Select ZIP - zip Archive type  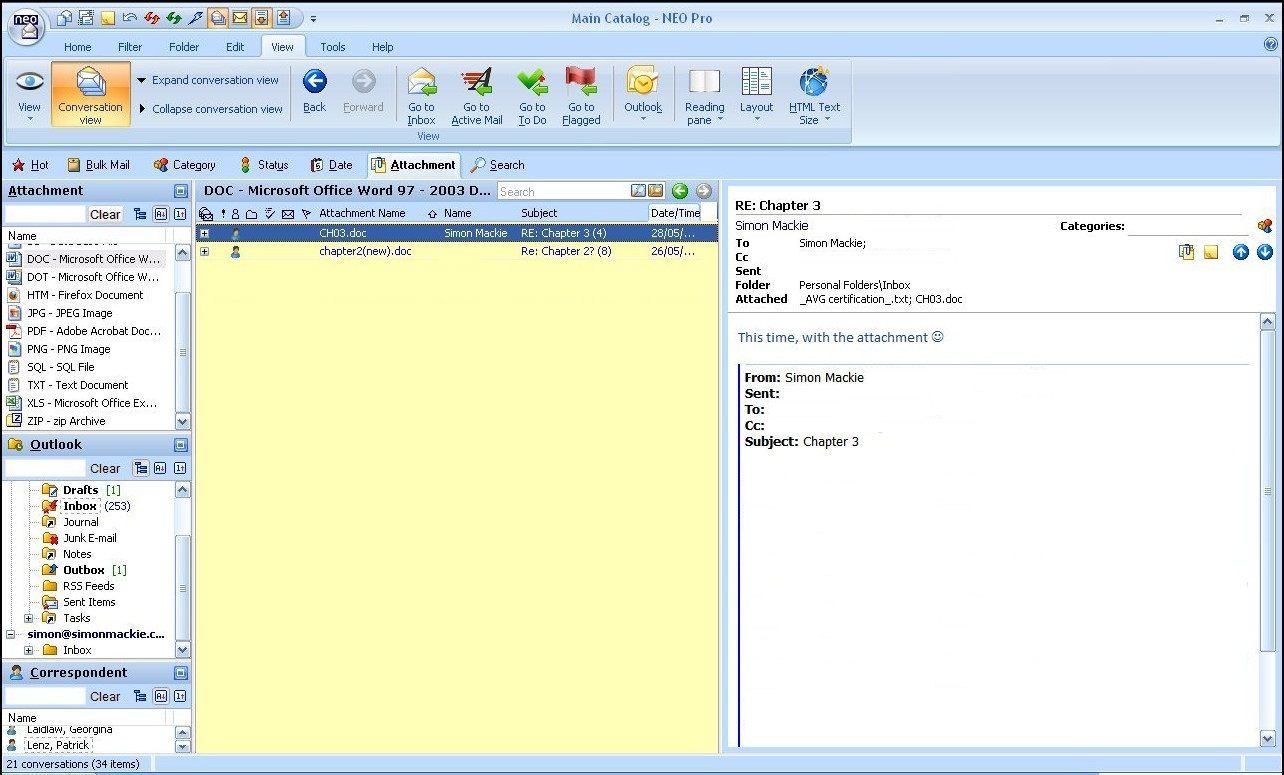pyautogui.click(x=57, y=421)
